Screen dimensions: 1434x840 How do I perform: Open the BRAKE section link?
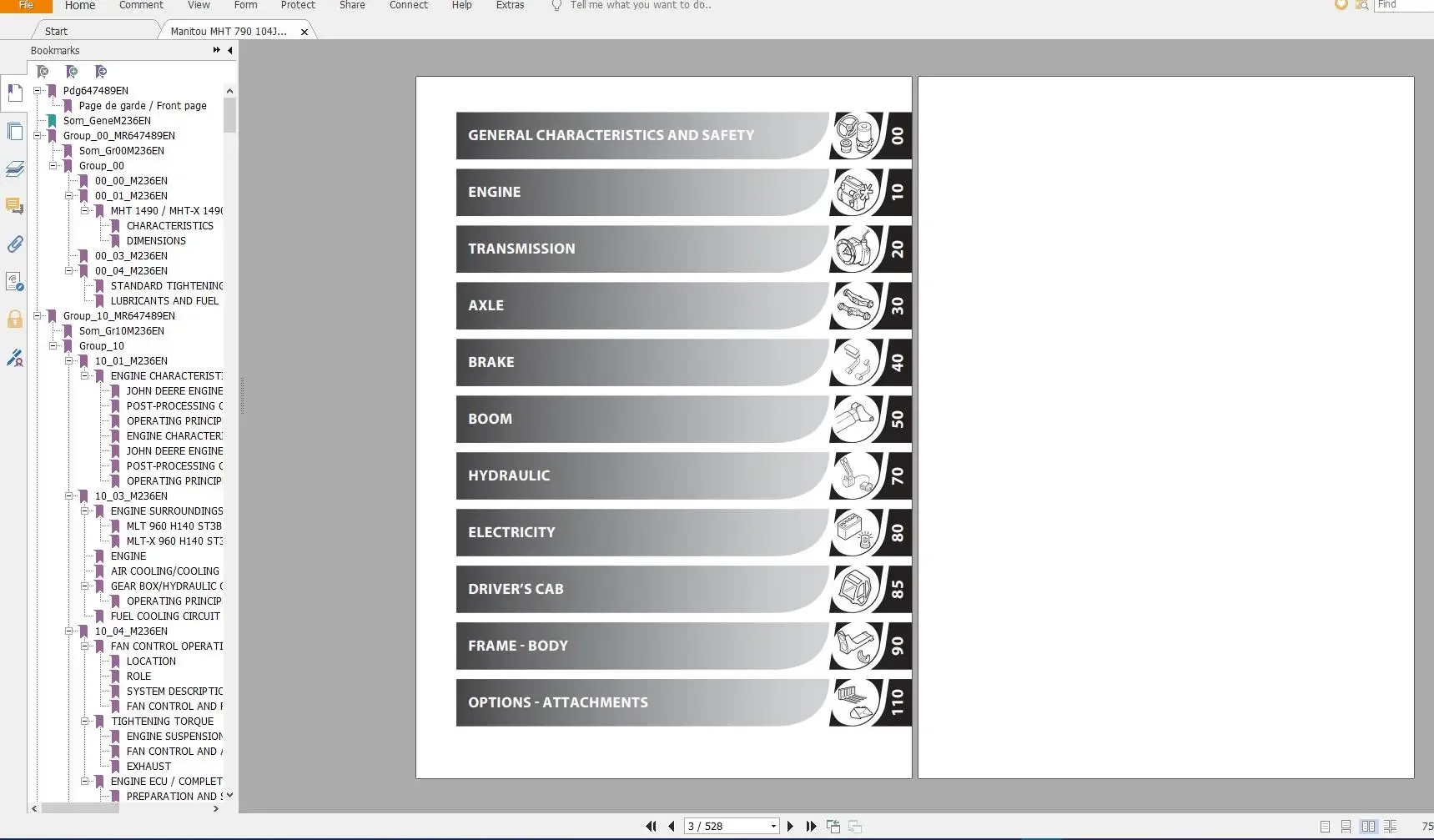(642, 363)
